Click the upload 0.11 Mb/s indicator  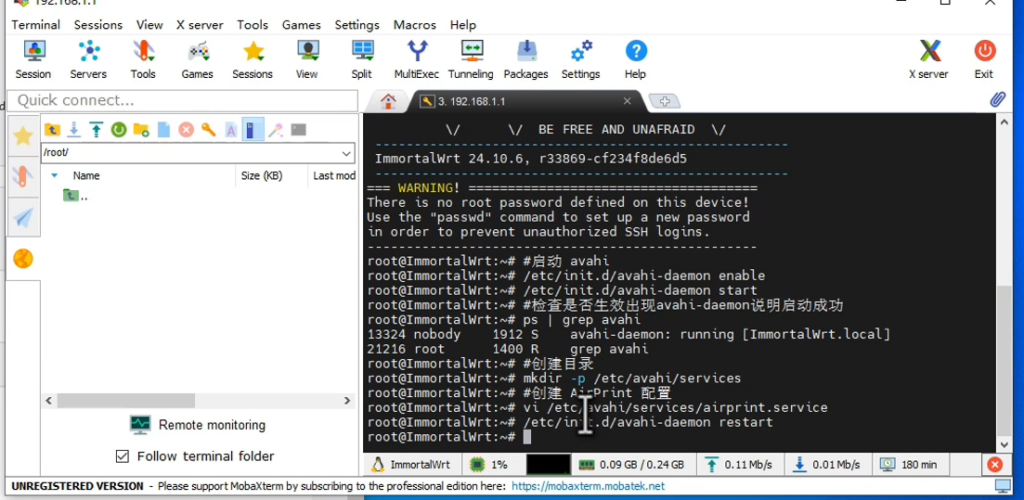[739, 465]
